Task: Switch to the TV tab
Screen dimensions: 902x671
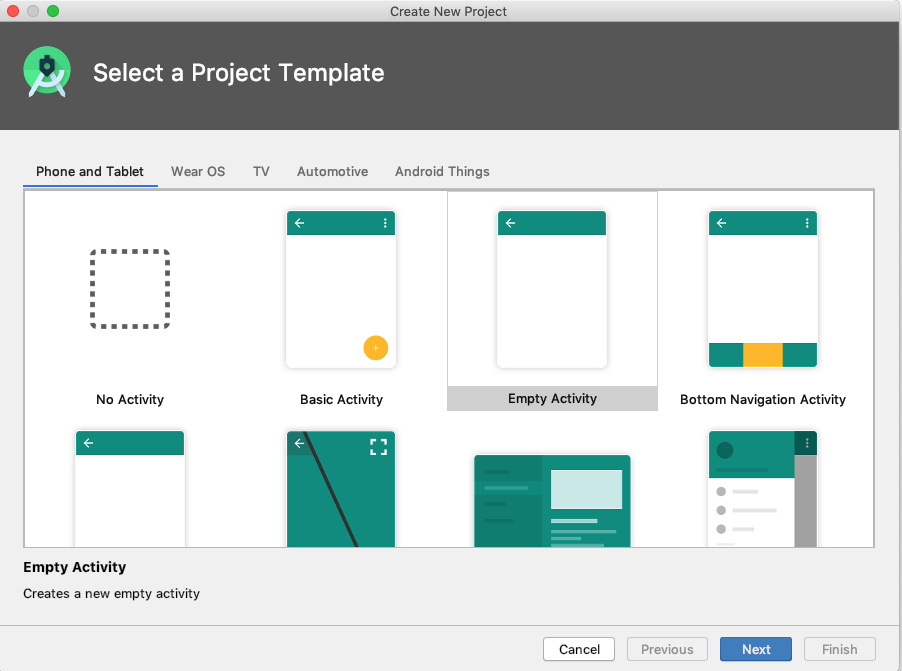Action: [261, 171]
